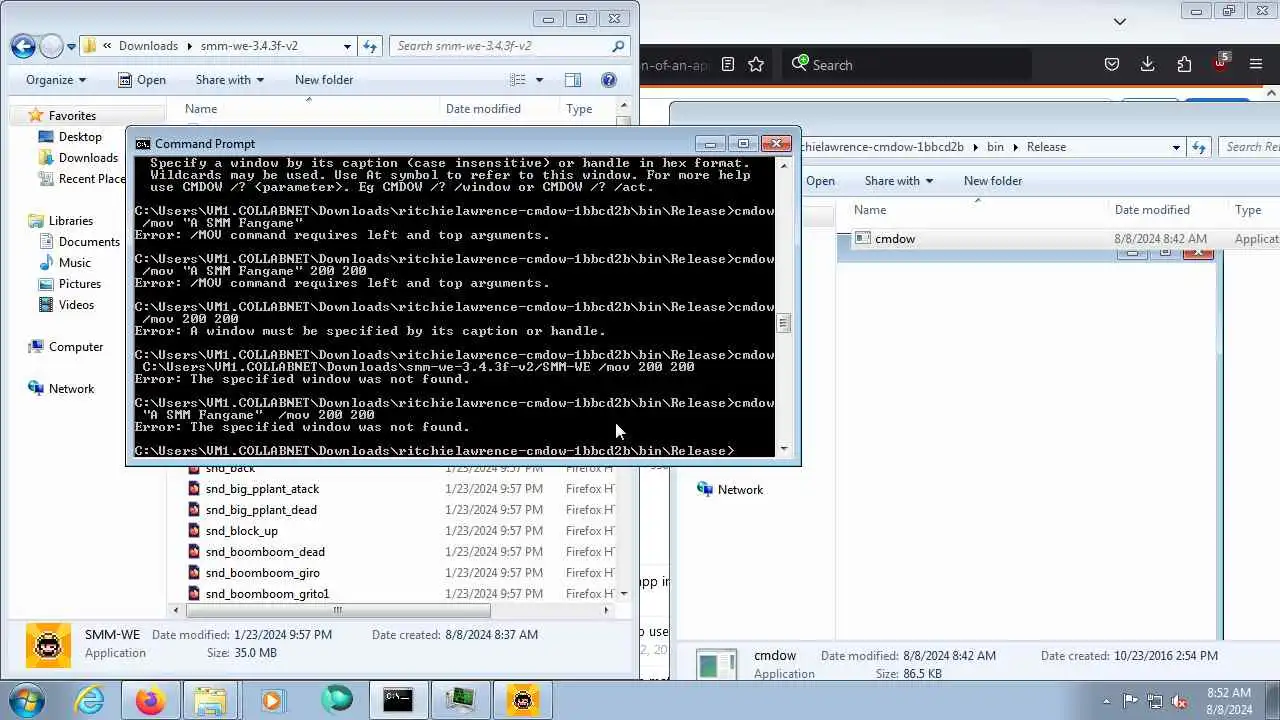Click the refresh icon beside the smm-we address bar
The image size is (1280, 720).
click(x=370, y=46)
